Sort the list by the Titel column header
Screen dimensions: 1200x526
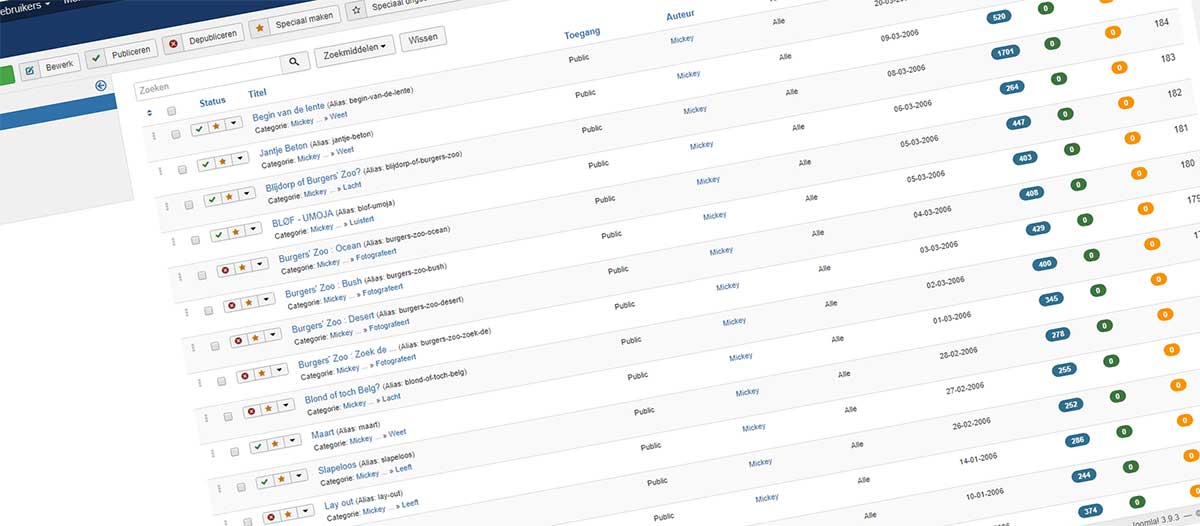(257, 93)
